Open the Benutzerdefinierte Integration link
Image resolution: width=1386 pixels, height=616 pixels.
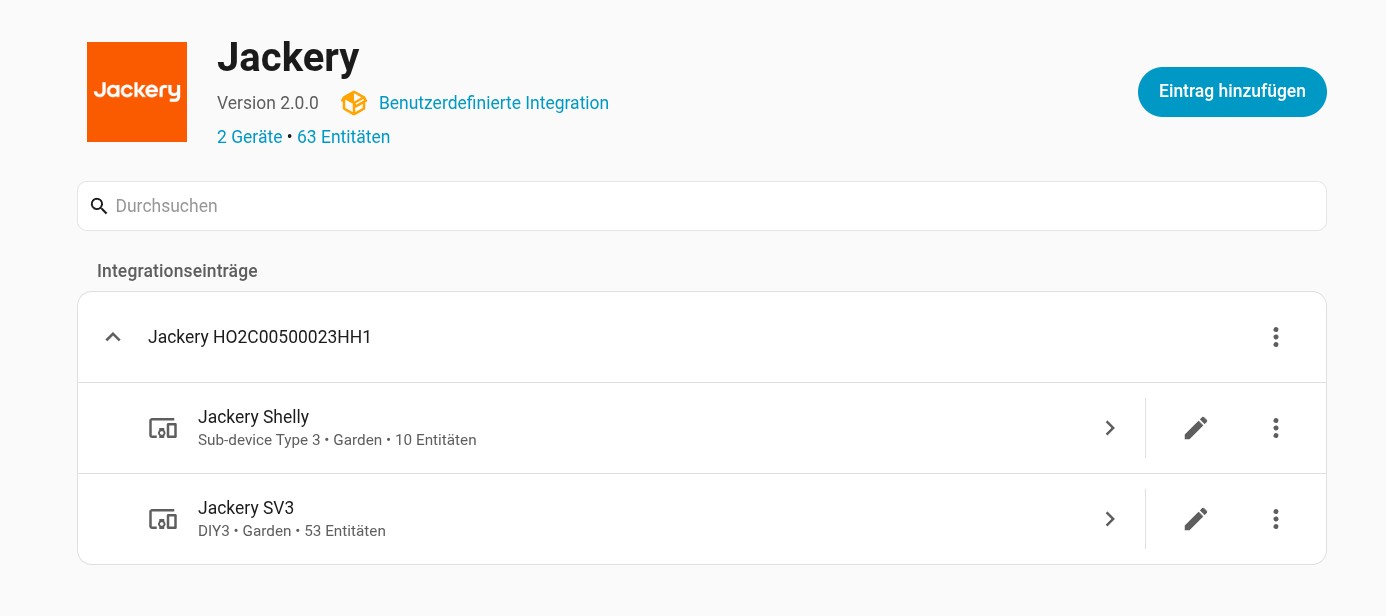click(494, 103)
